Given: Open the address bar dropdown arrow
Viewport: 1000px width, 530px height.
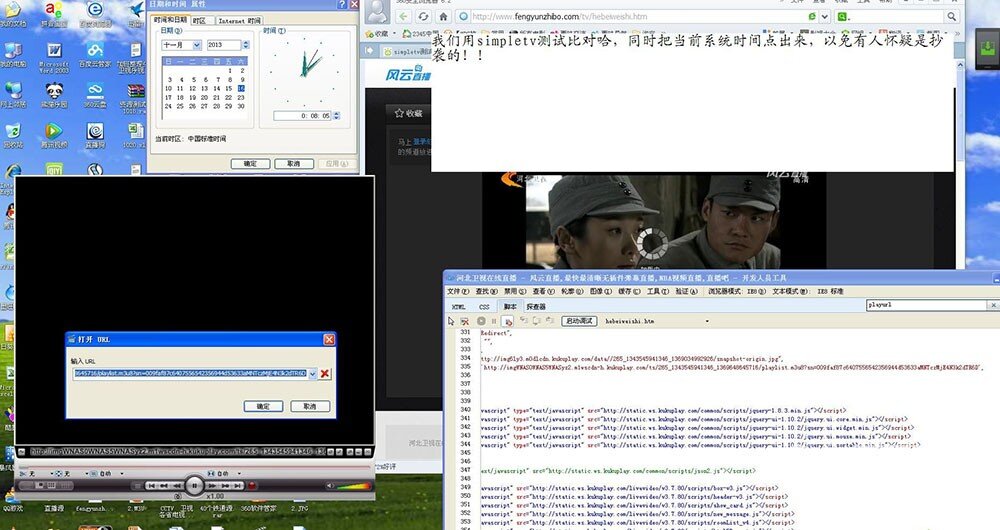Looking at the screenshot, I should pyautogui.click(x=825, y=17).
